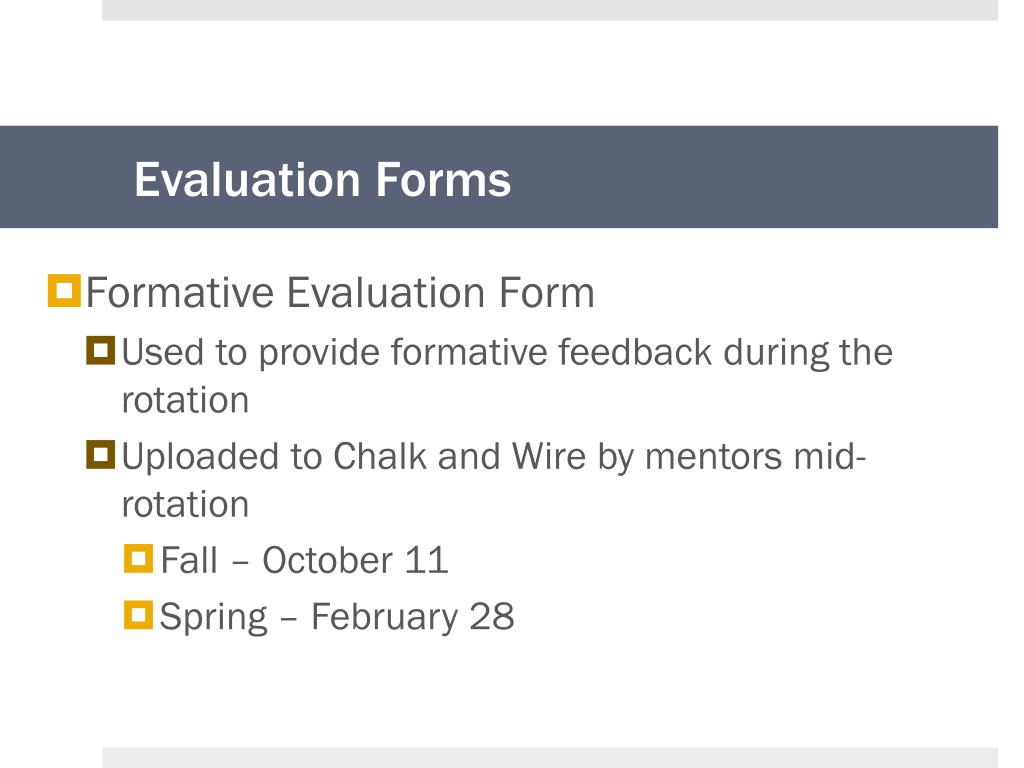Click the yellow bullet beside Fall – October 11

(x=138, y=559)
